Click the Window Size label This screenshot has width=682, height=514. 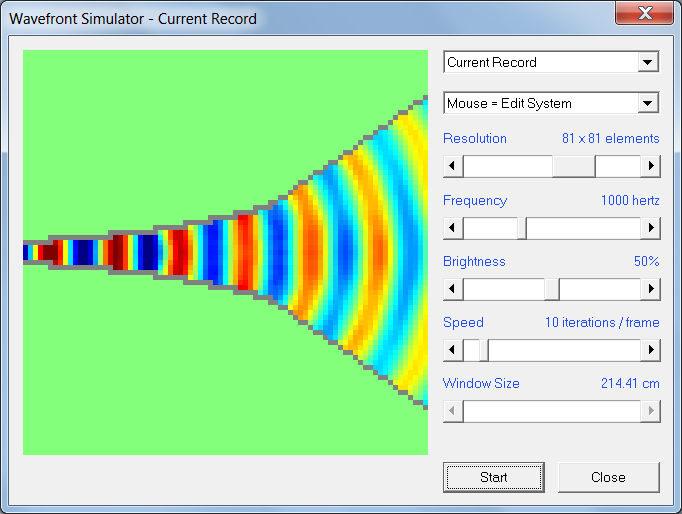coord(481,384)
